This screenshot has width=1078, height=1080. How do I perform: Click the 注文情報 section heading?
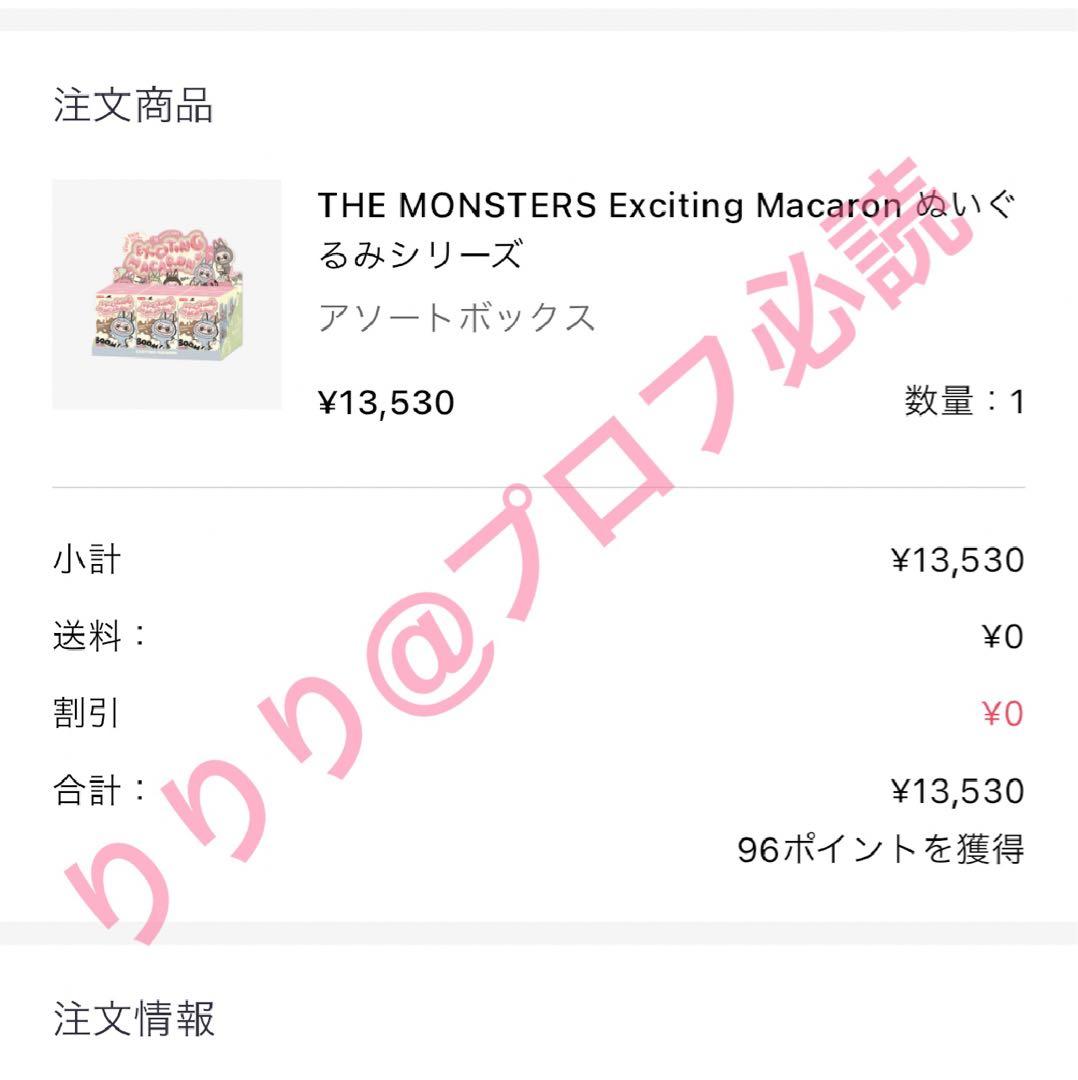[x=134, y=1019]
